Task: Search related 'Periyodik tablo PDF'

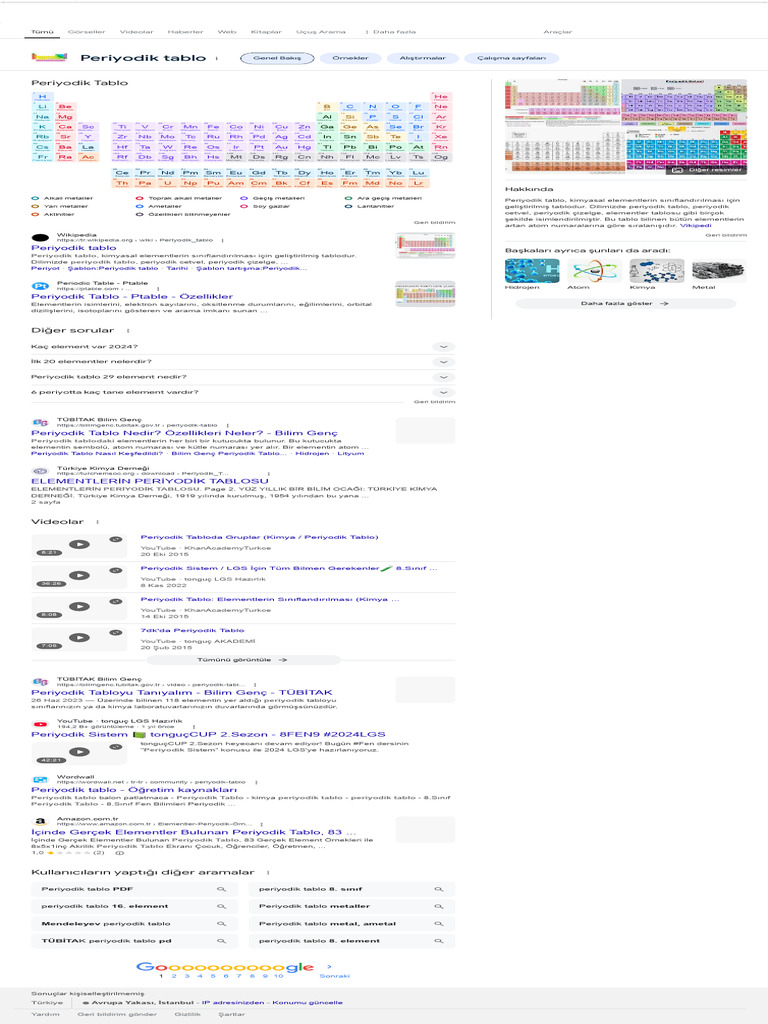Action: point(134,889)
